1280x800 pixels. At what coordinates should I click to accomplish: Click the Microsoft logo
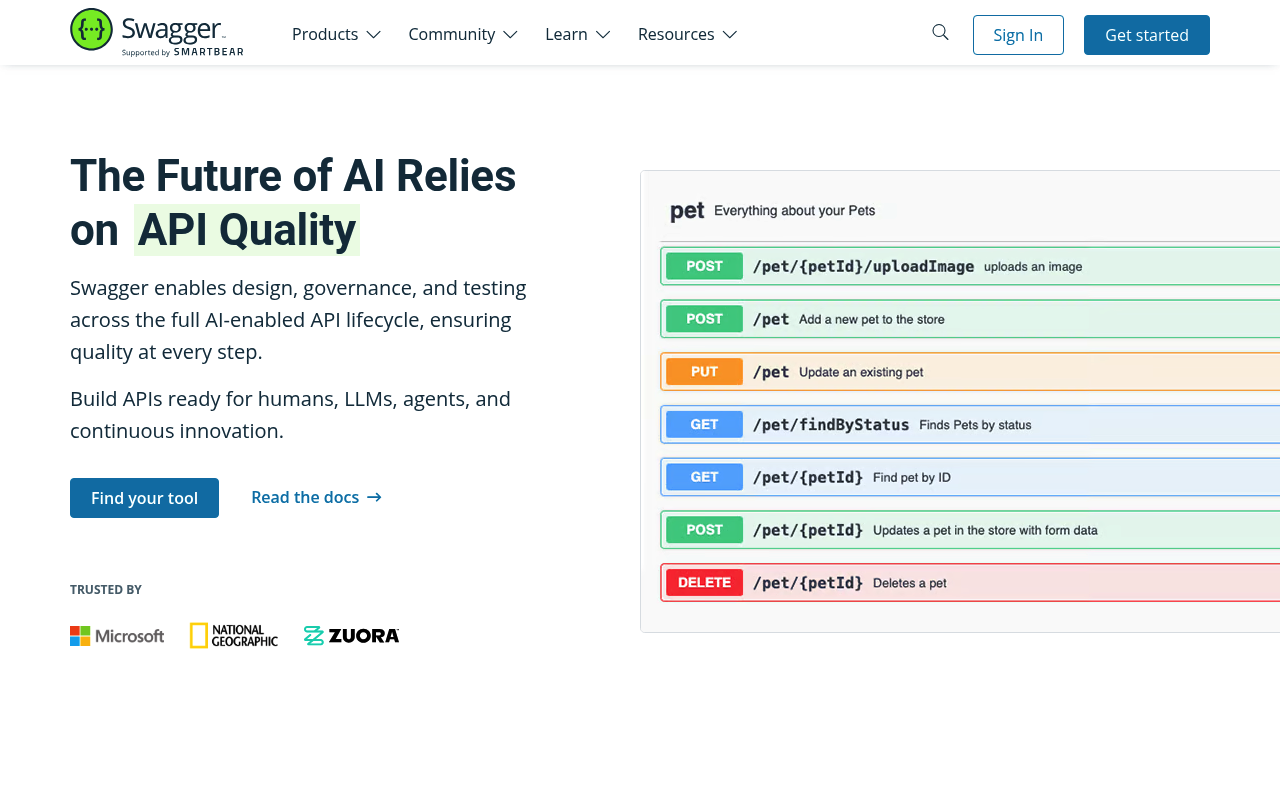coord(117,636)
